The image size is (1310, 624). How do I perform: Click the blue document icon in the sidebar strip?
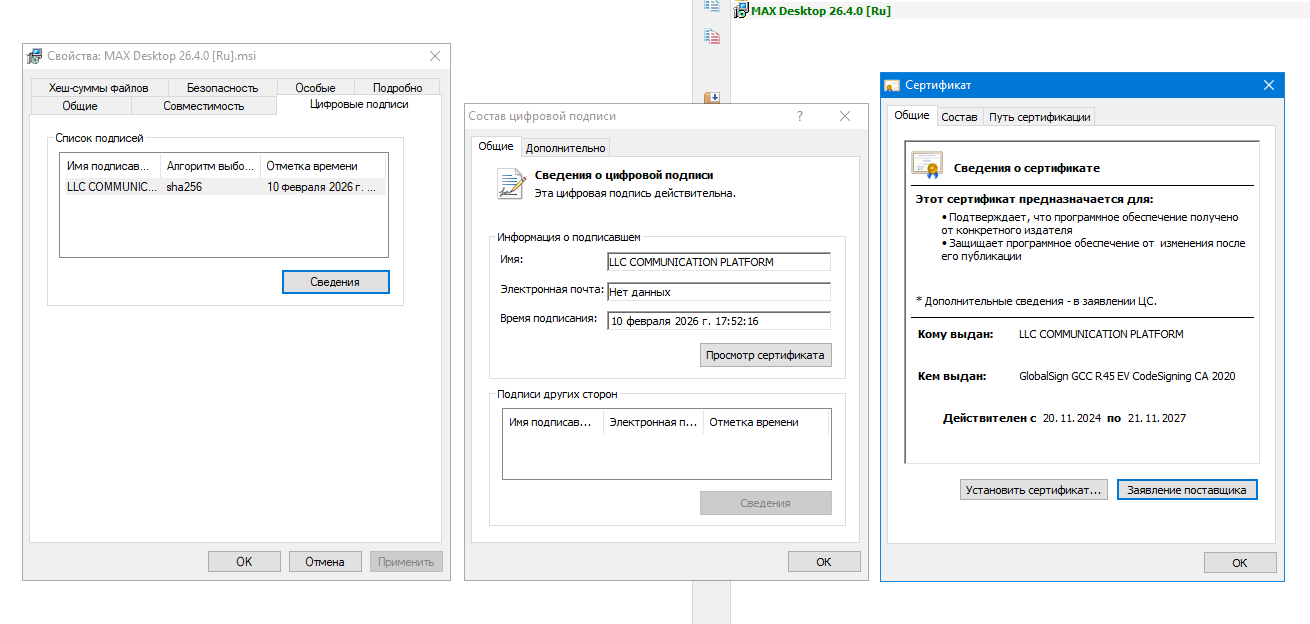pos(711,6)
